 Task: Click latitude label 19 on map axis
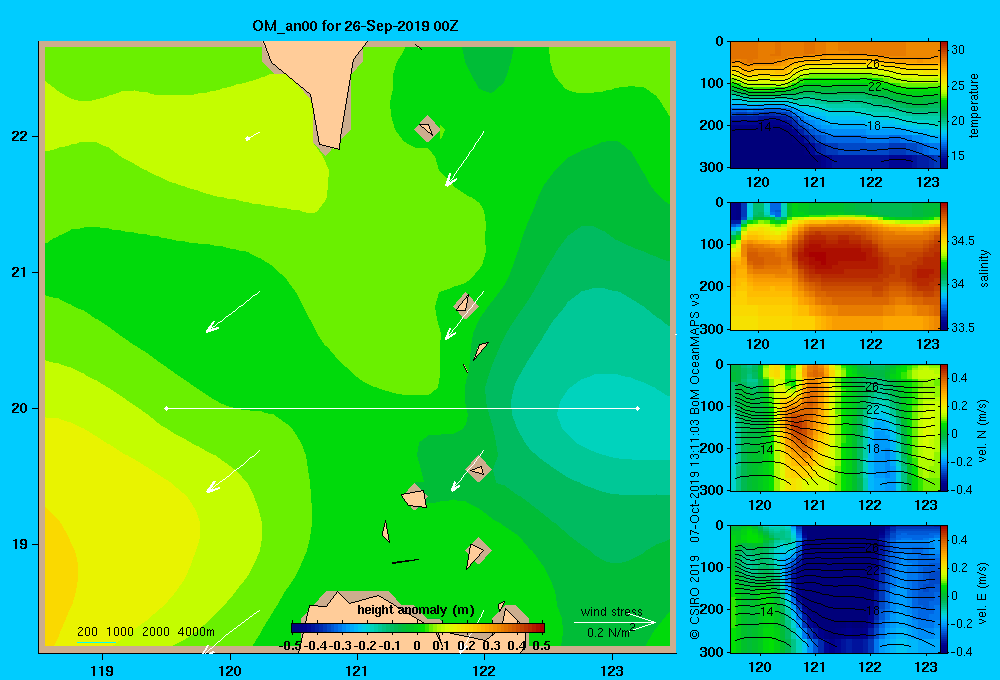tap(20, 544)
